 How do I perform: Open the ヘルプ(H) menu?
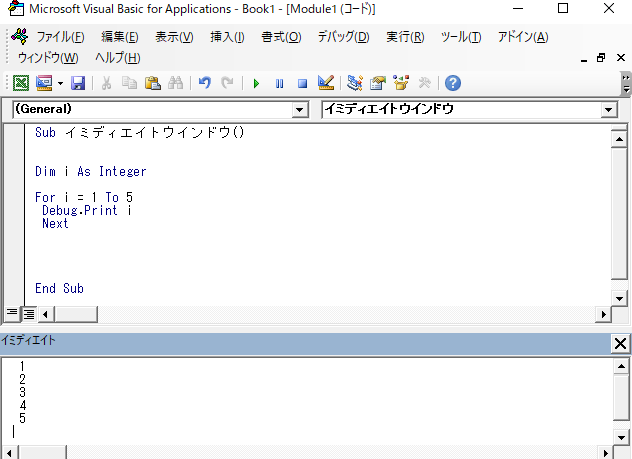tap(118, 58)
